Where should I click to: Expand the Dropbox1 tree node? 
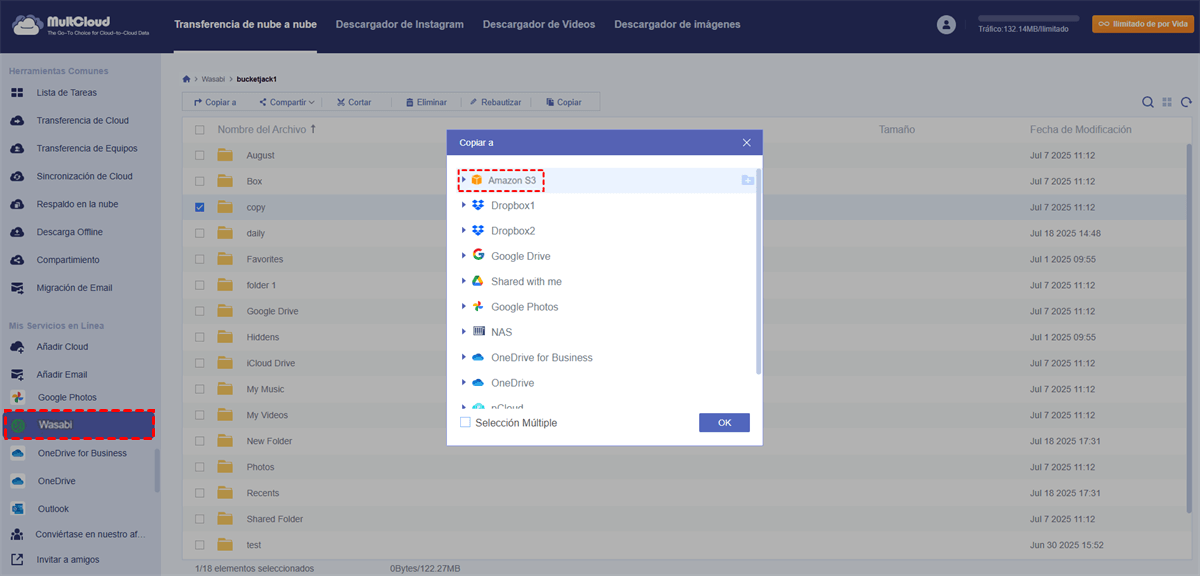(464, 205)
